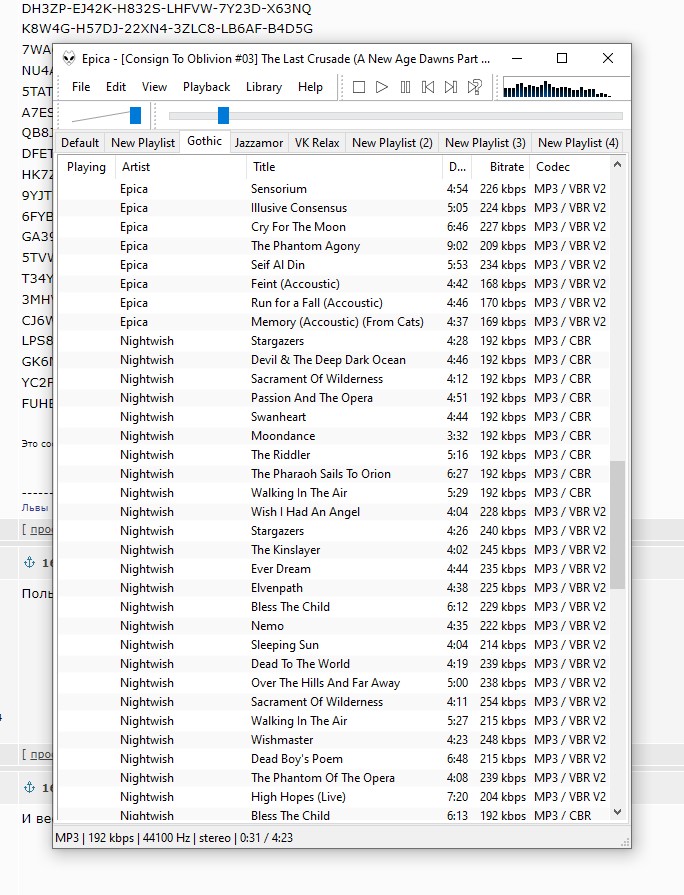Select the Nightwish track Swanheart

tap(334, 417)
